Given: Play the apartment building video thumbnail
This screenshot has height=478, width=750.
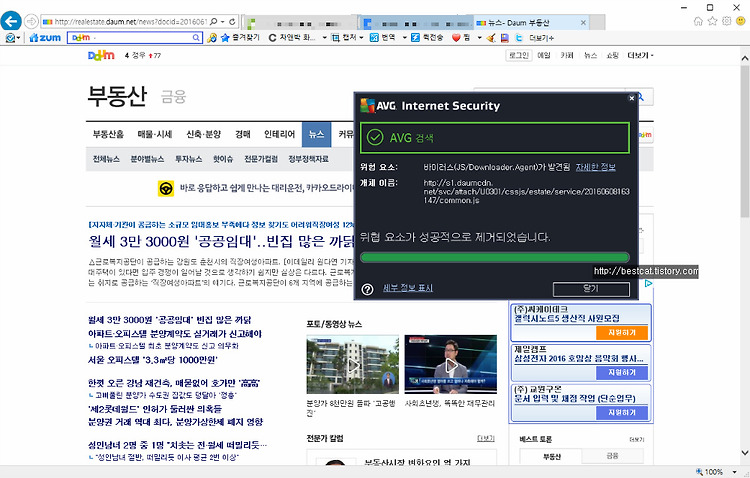Looking at the screenshot, I should click(x=353, y=365).
